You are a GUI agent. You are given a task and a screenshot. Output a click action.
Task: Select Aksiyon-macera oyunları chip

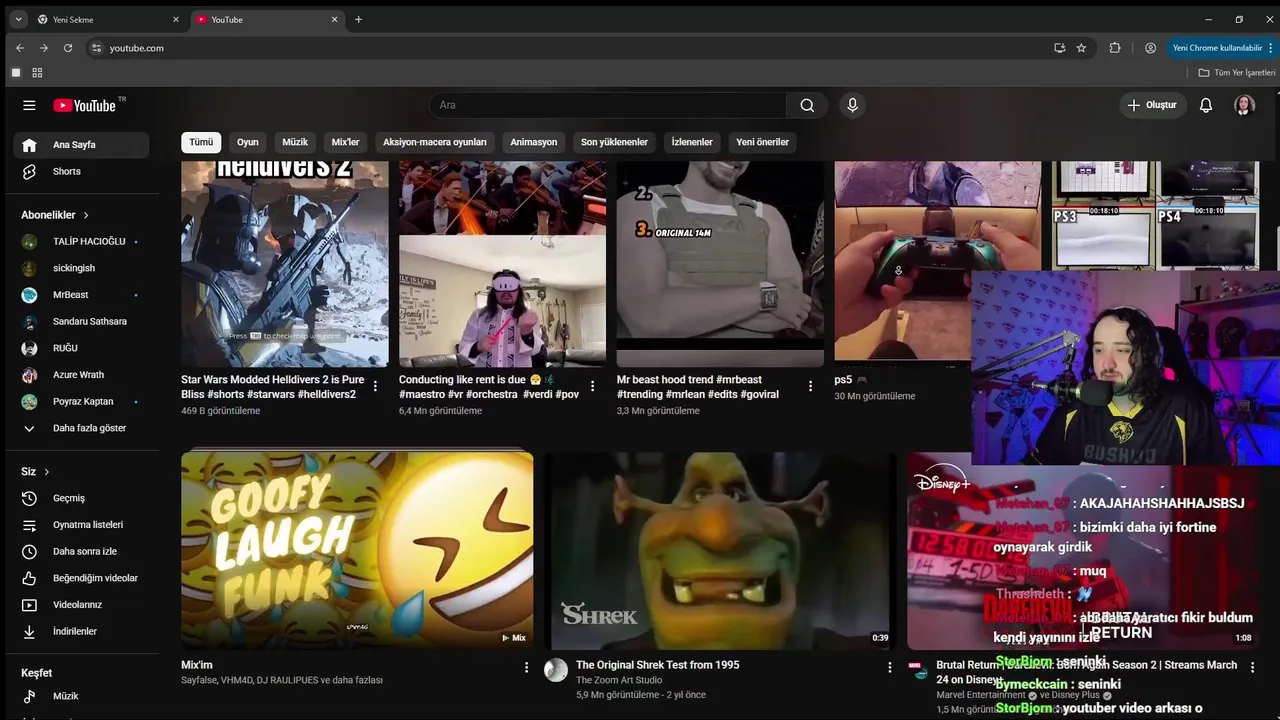435,142
